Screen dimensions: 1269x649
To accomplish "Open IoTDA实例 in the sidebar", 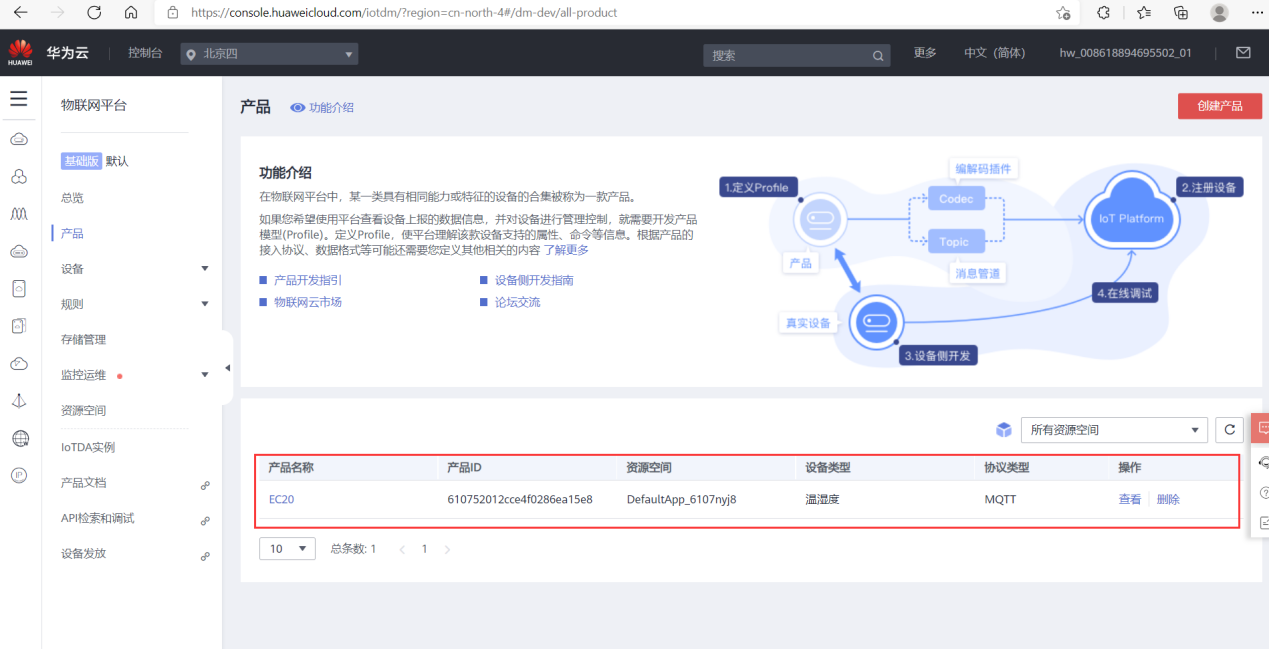I will (88, 447).
